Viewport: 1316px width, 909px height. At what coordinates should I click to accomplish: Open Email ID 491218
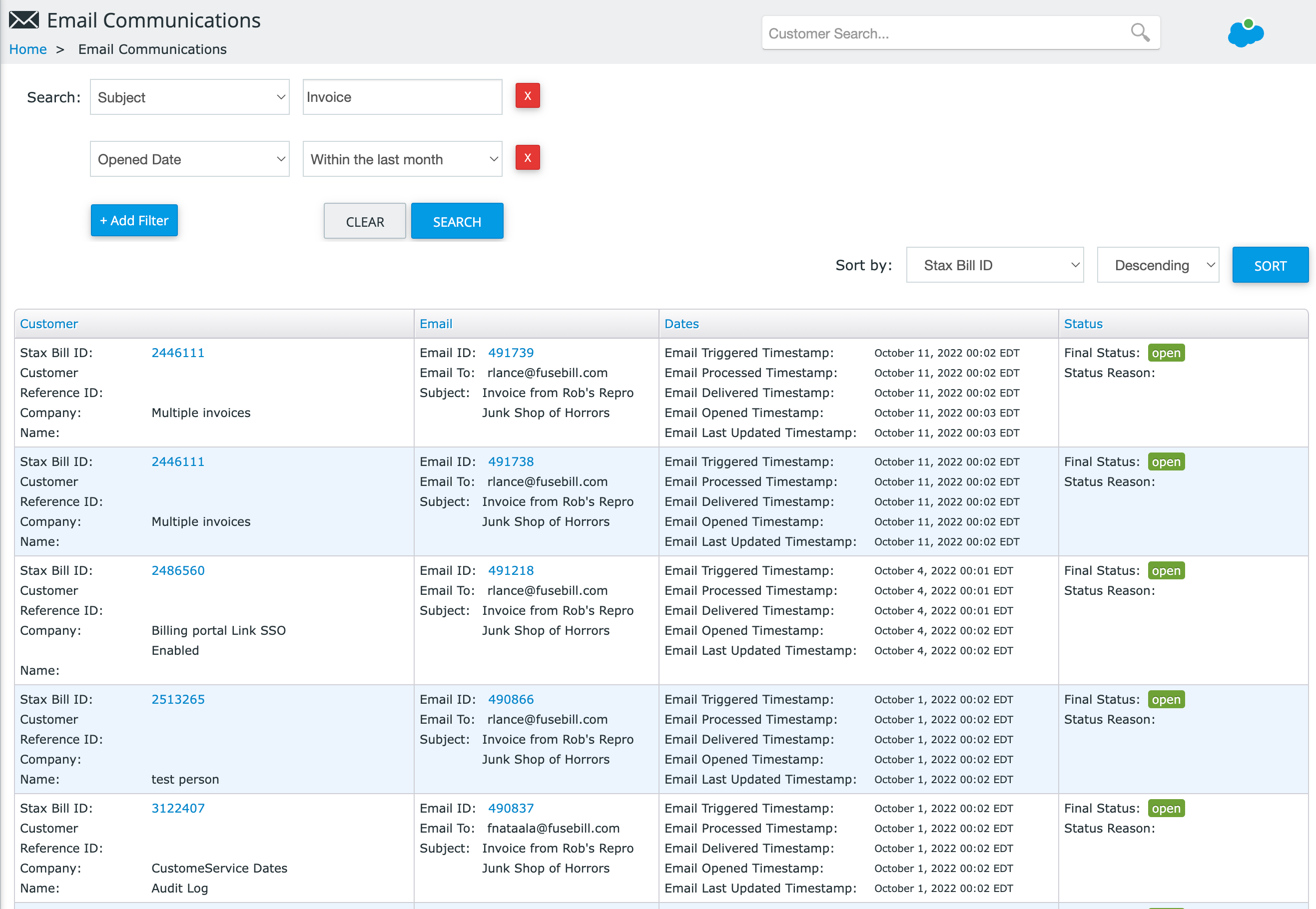tap(511, 571)
